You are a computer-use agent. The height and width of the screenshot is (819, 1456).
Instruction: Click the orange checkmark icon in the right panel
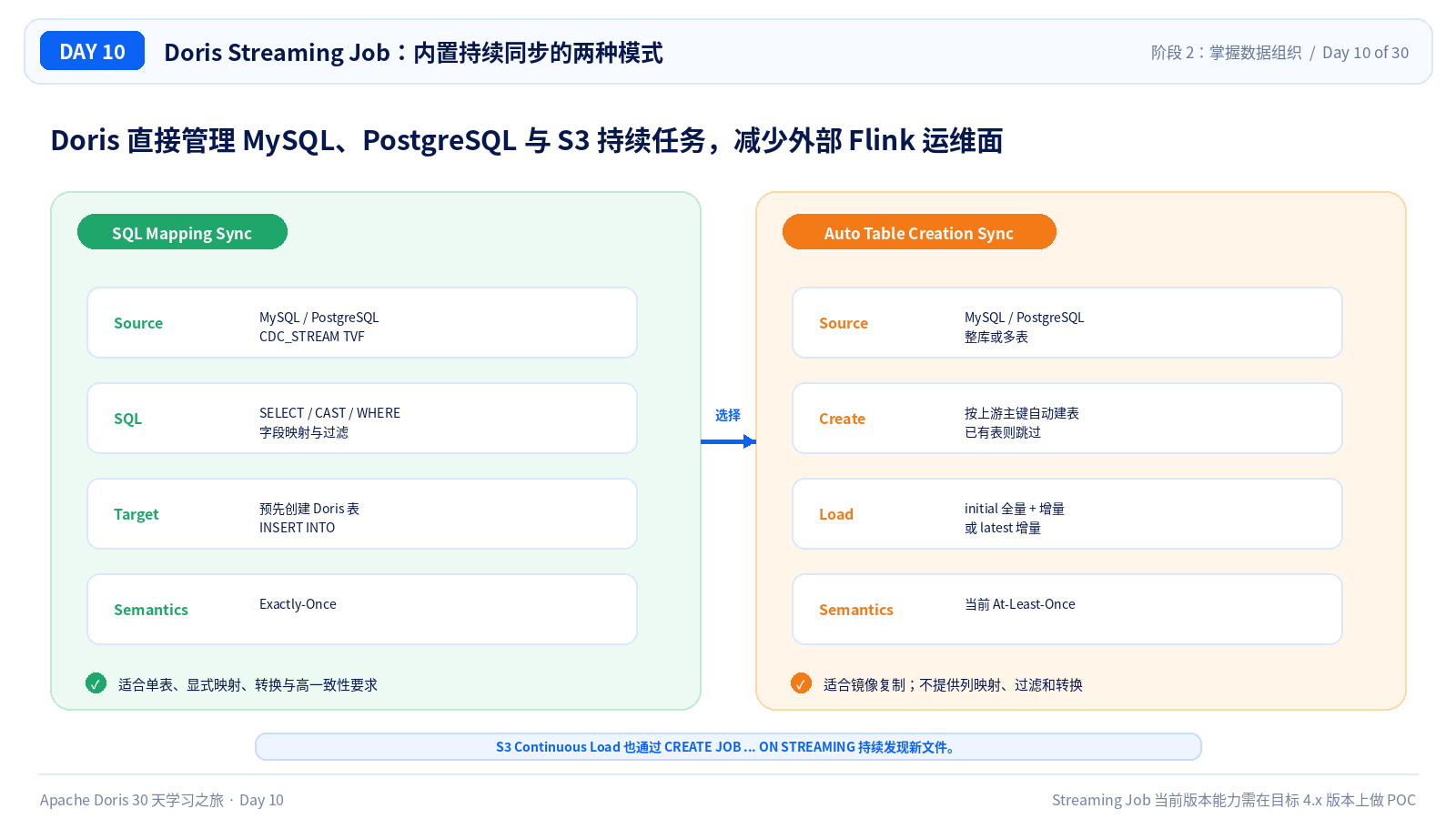tap(801, 683)
